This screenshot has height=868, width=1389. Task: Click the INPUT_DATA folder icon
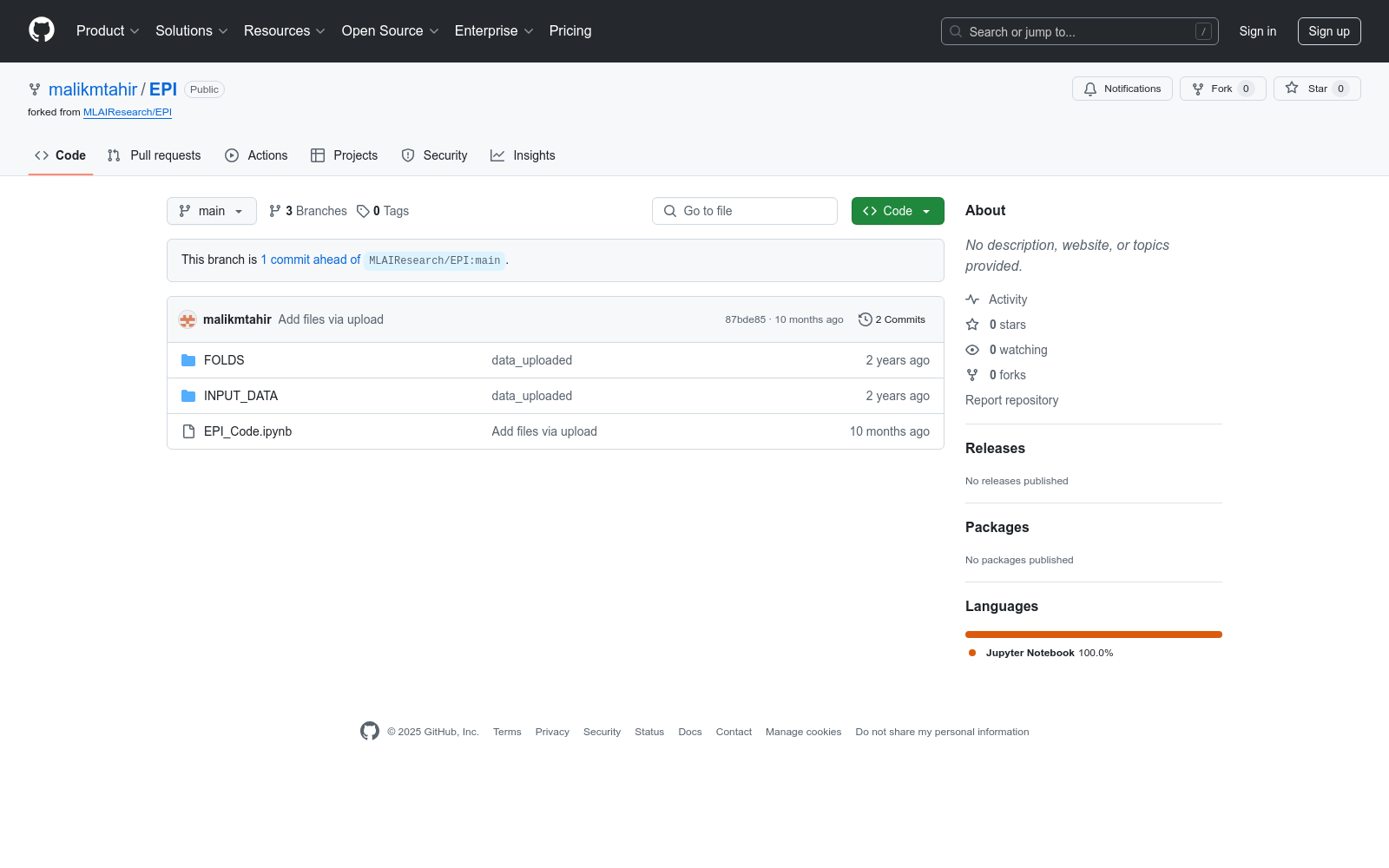pos(188,396)
